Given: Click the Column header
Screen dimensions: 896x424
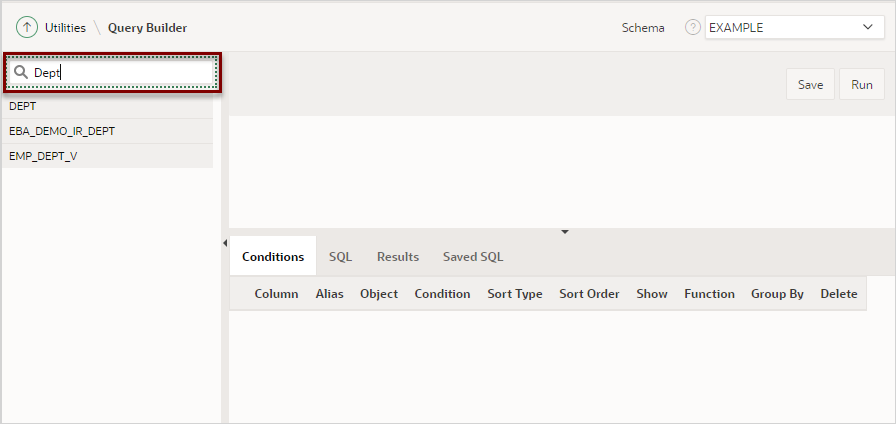Looking at the screenshot, I should 276,294.
